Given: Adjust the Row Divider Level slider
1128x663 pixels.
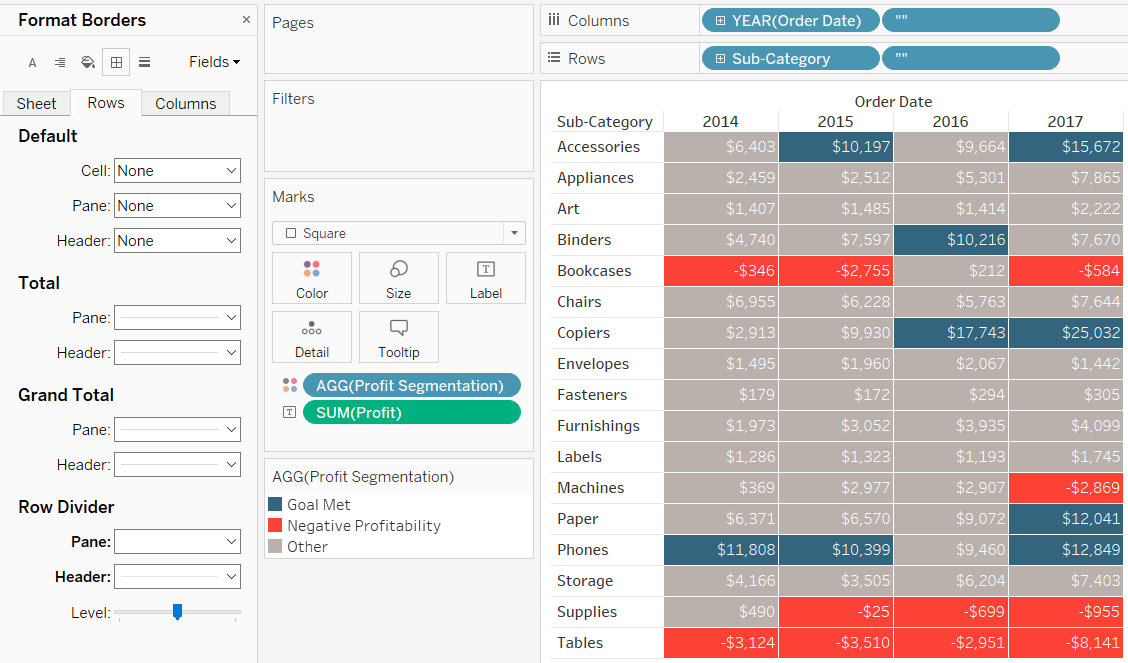Looking at the screenshot, I should (178, 613).
